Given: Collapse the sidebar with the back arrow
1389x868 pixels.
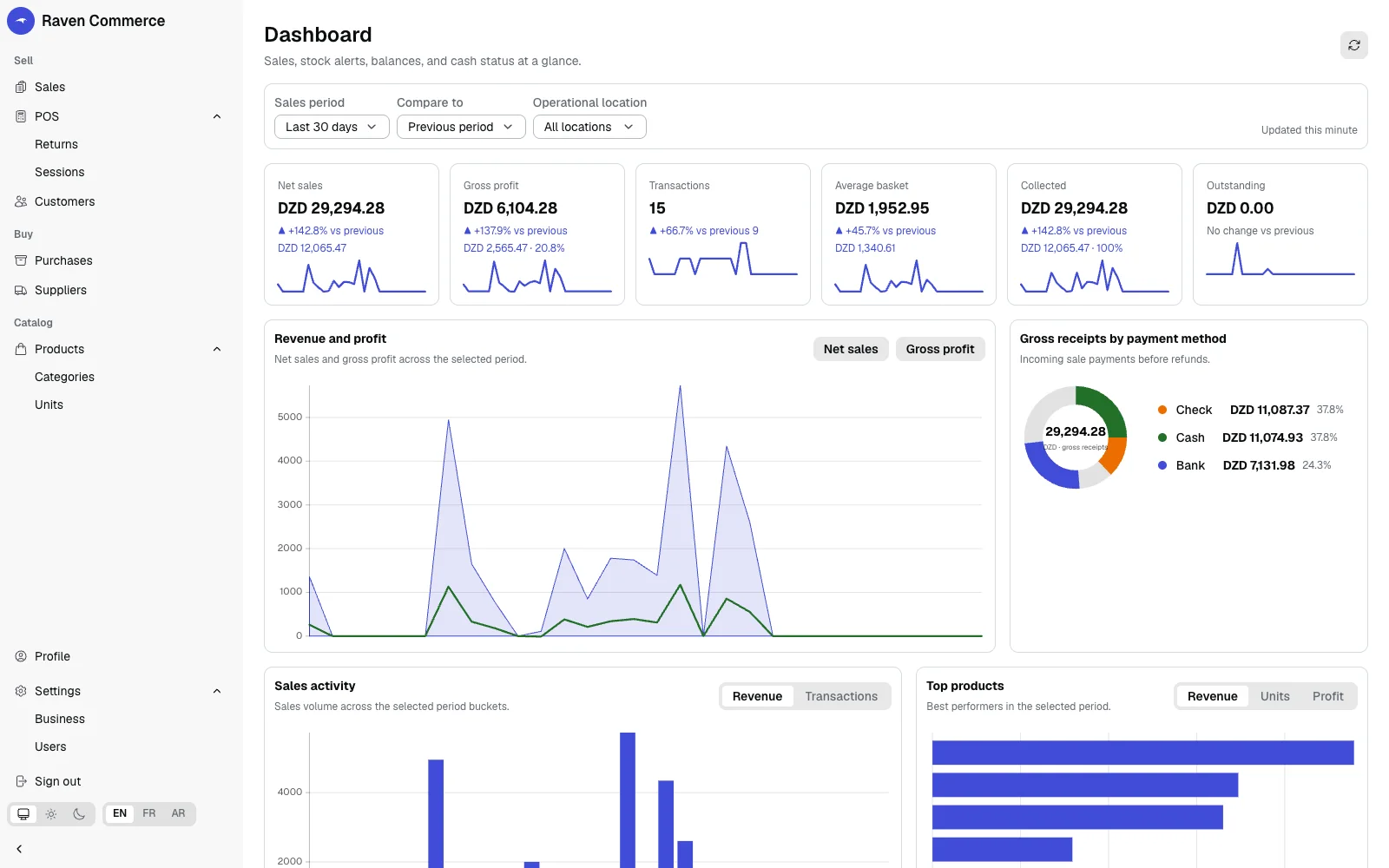Looking at the screenshot, I should click(19, 849).
